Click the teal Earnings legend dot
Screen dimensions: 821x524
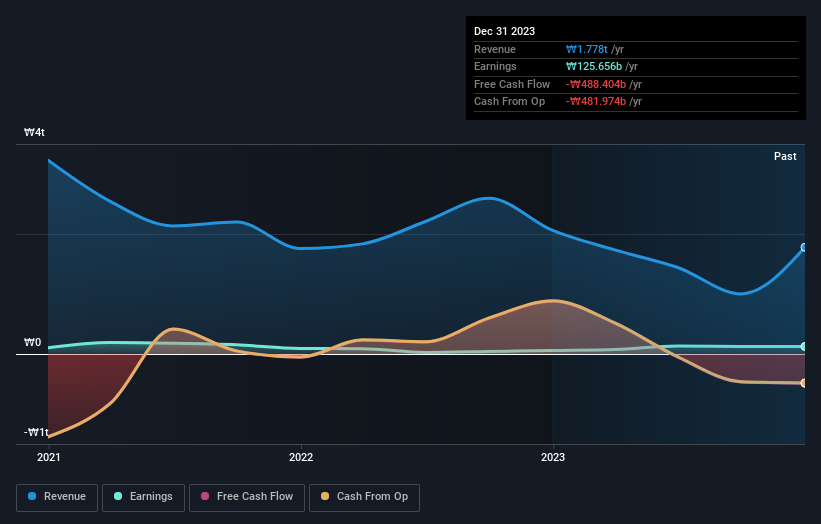pos(118,496)
